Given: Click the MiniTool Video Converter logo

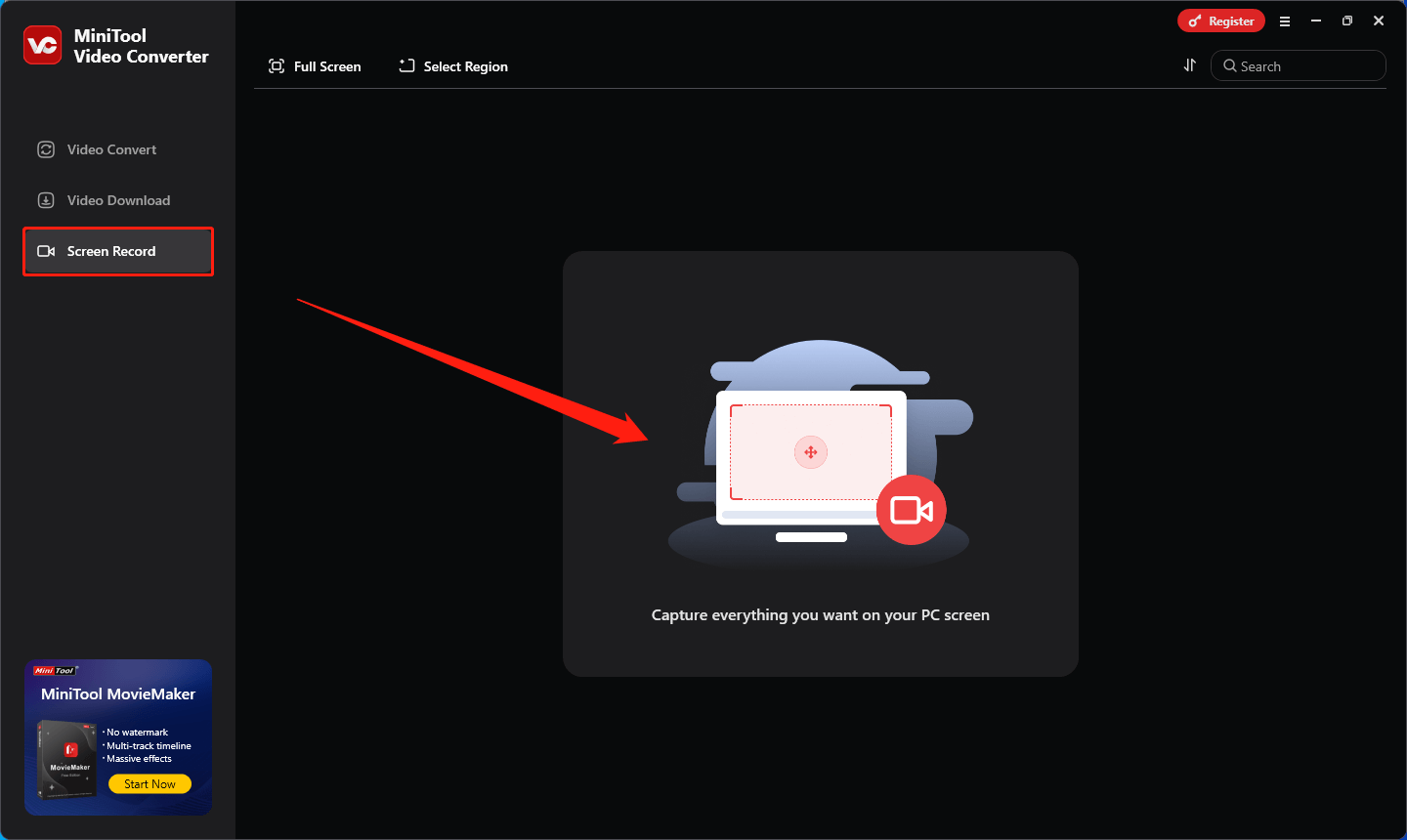Looking at the screenshot, I should tap(42, 46).
